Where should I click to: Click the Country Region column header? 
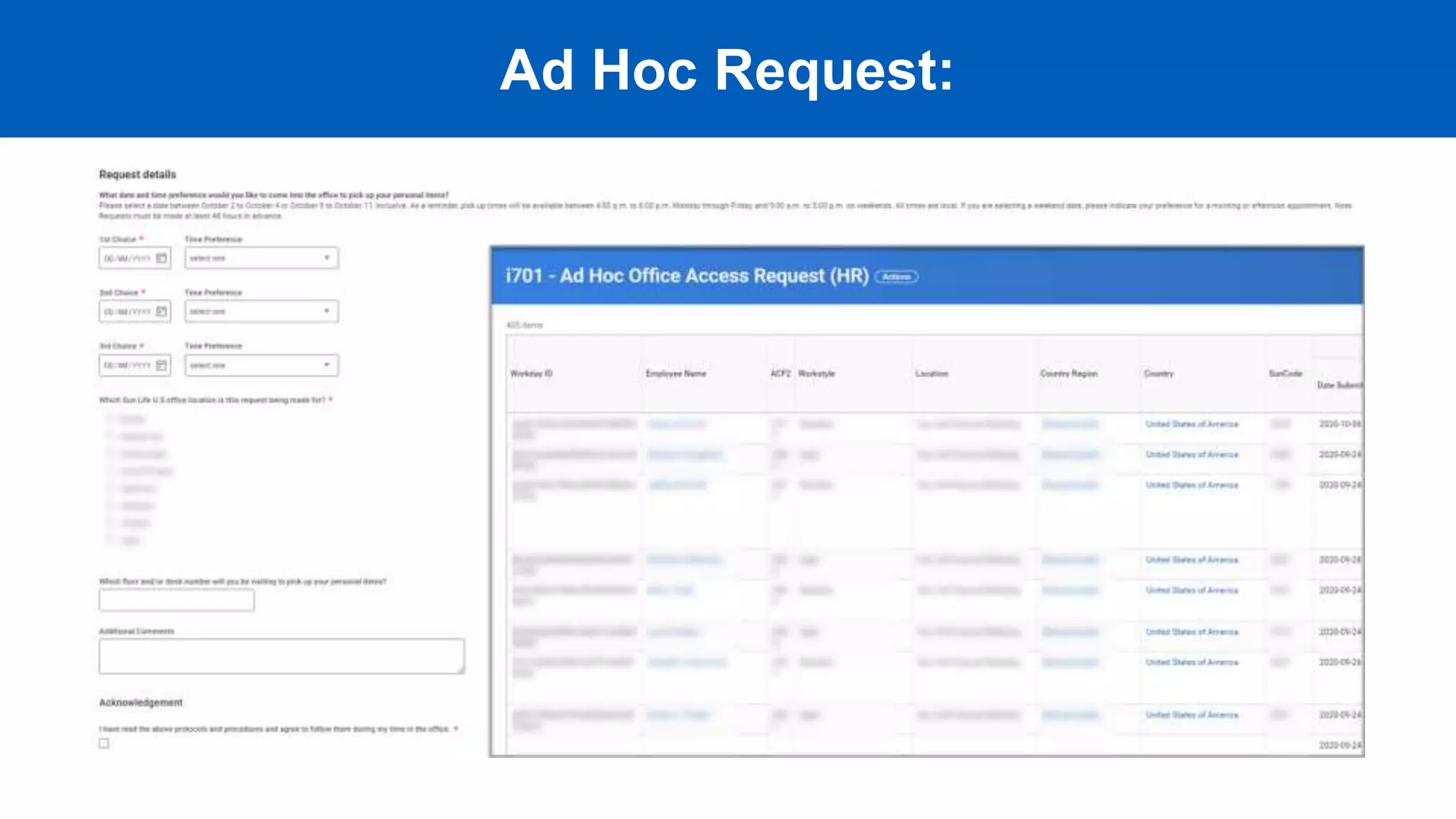[1069, 374]
